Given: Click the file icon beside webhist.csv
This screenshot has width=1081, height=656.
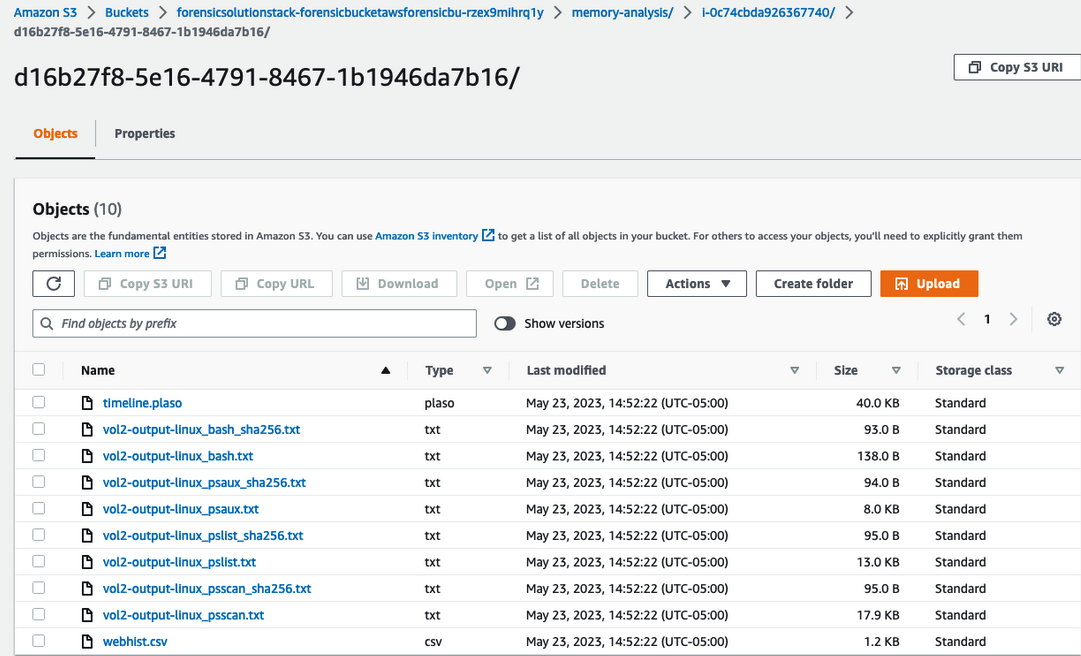Looking at the screenshot, I should [87, 642].
